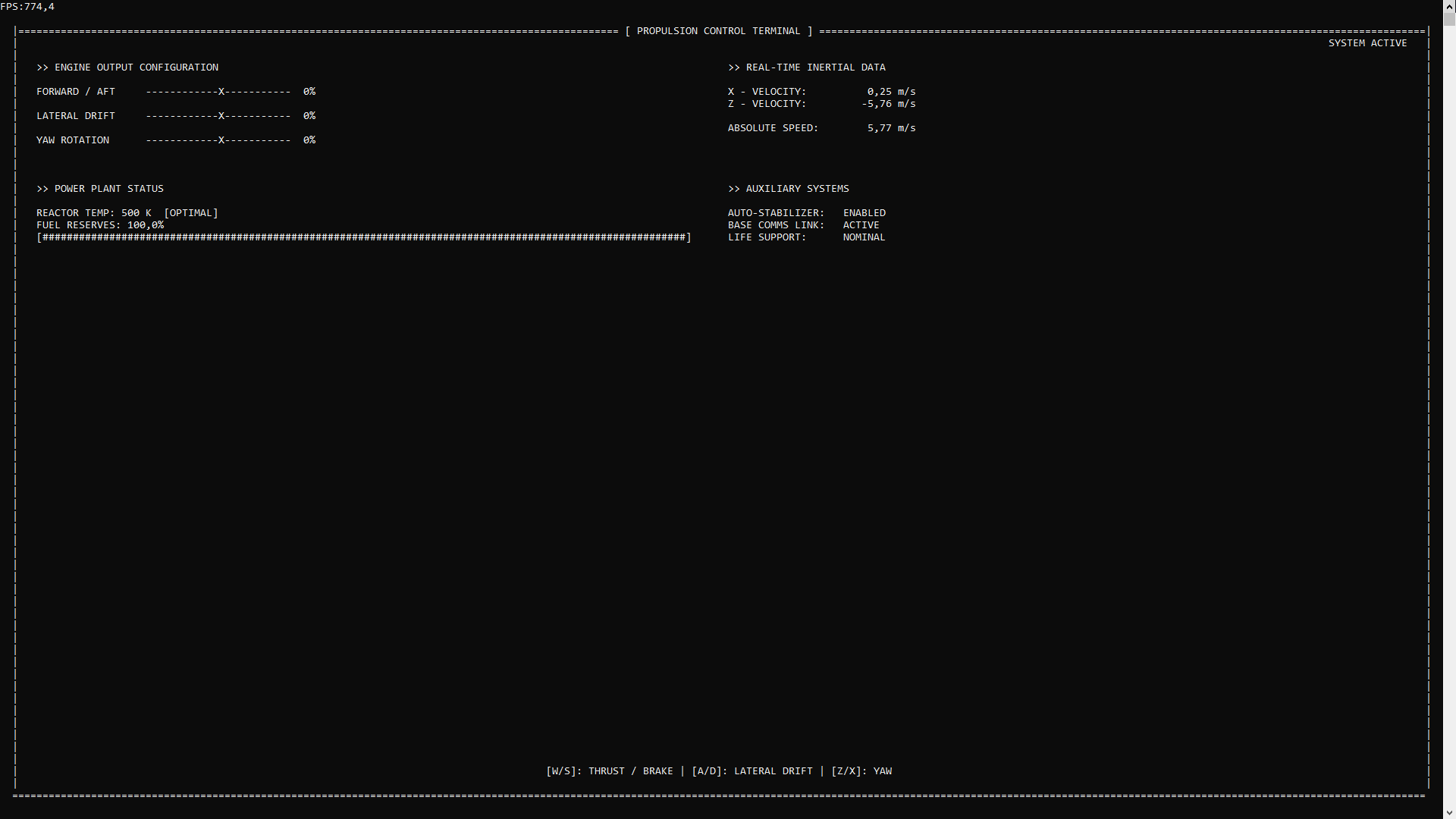Expand the Power Plant Status section header
Screen dimensions: 1456x819
100,189
